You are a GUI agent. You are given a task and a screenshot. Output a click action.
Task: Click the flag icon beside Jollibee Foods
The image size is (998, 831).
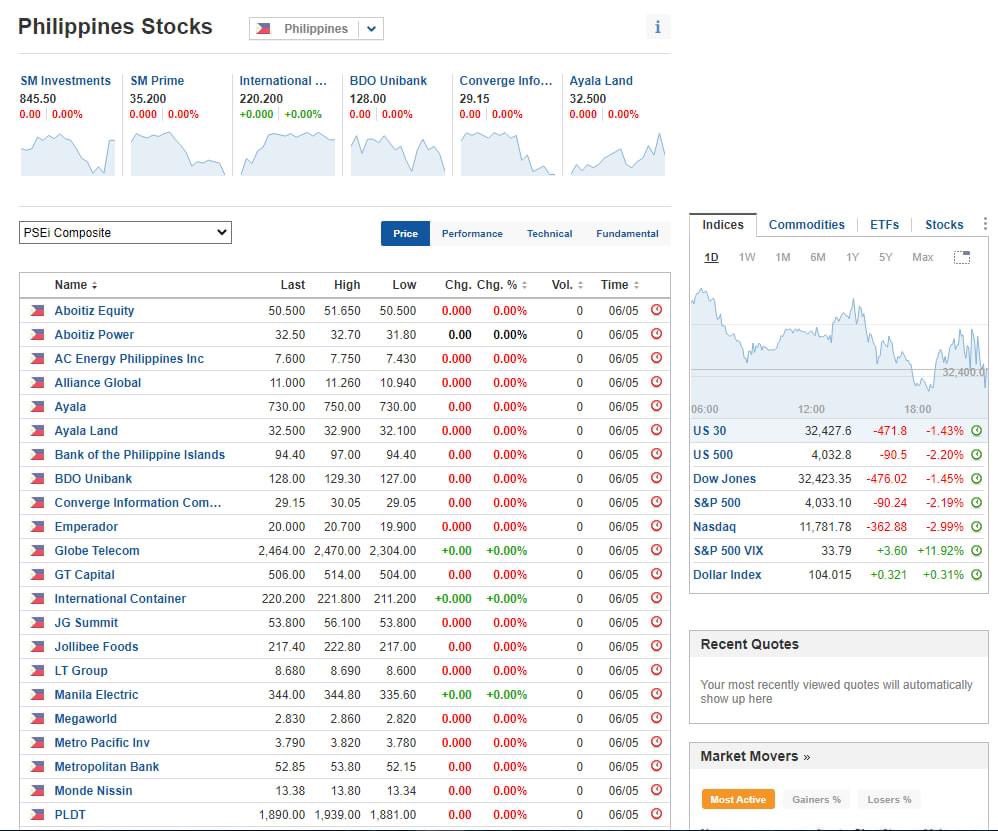tap(38, 646)
